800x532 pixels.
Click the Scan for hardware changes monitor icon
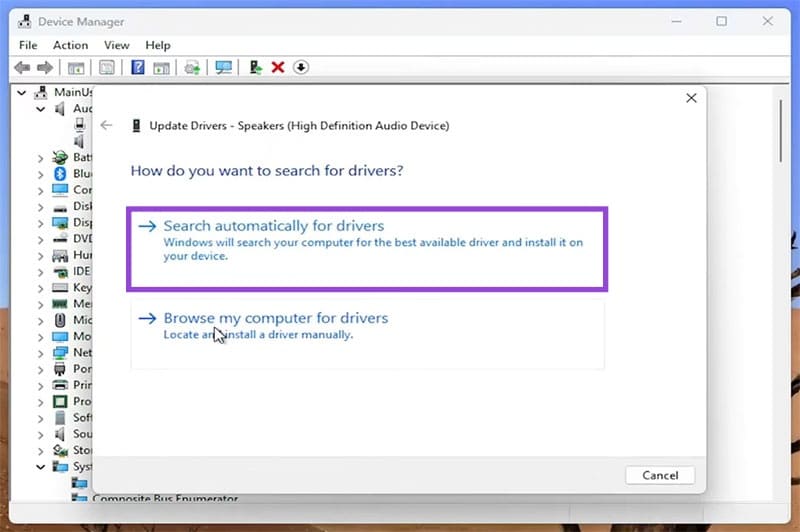pos(224,67)
